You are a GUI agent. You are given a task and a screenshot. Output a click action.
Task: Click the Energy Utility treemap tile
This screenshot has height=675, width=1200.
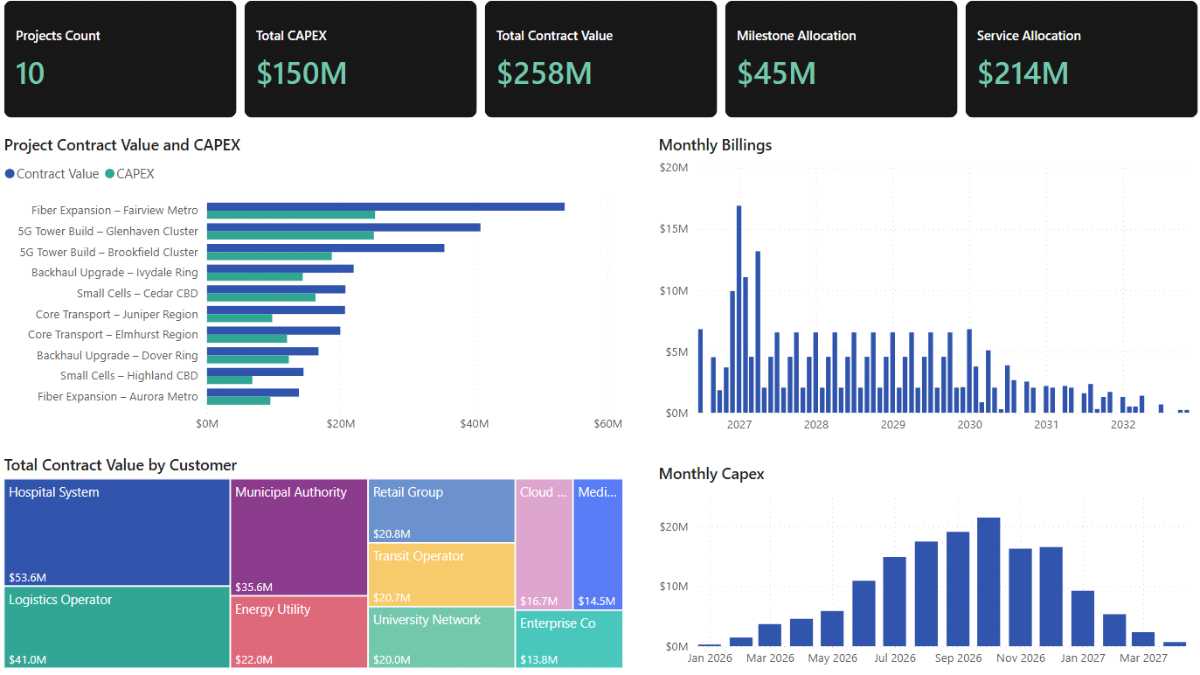pos(299,632)
